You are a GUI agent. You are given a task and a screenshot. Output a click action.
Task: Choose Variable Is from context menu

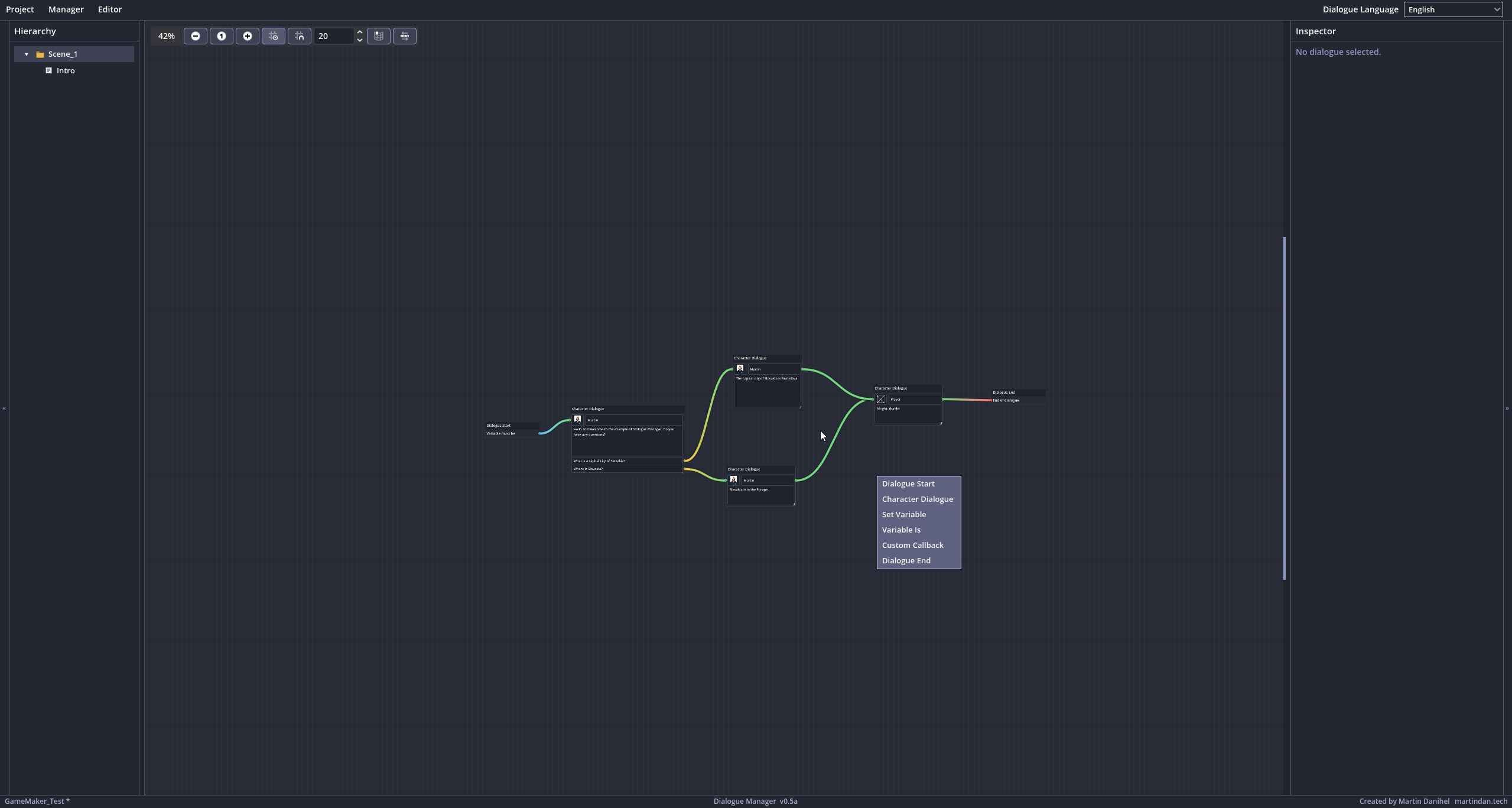click(919, 530)
